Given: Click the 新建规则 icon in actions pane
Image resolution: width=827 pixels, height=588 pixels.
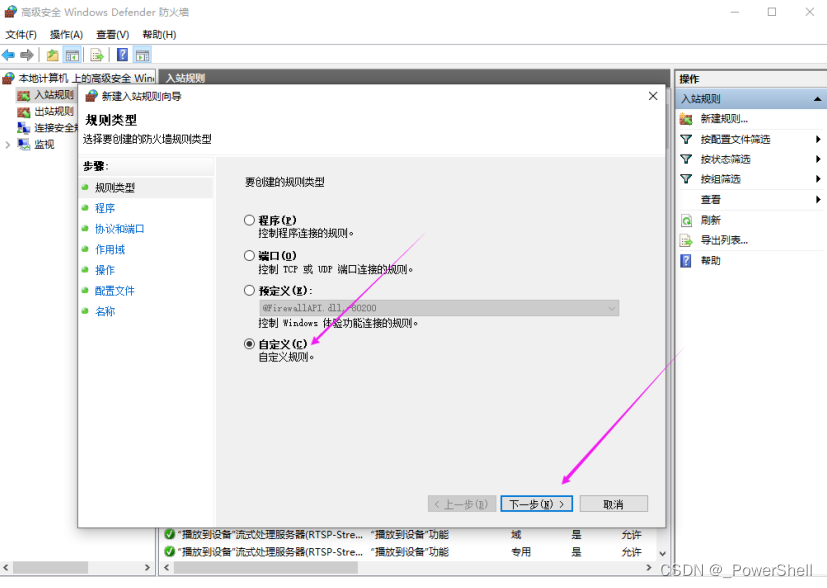Looking at the screenshot, I should click(x=686, y=119).
